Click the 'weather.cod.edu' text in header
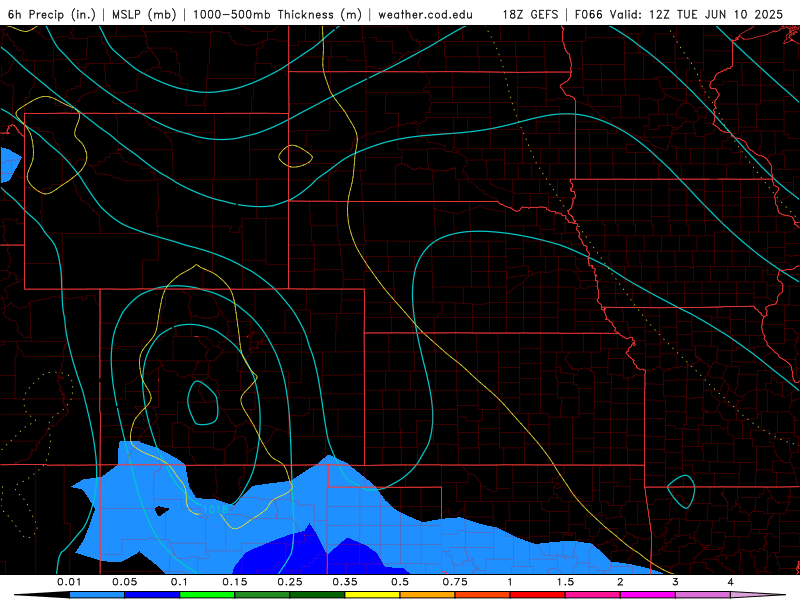 [425, 14]
